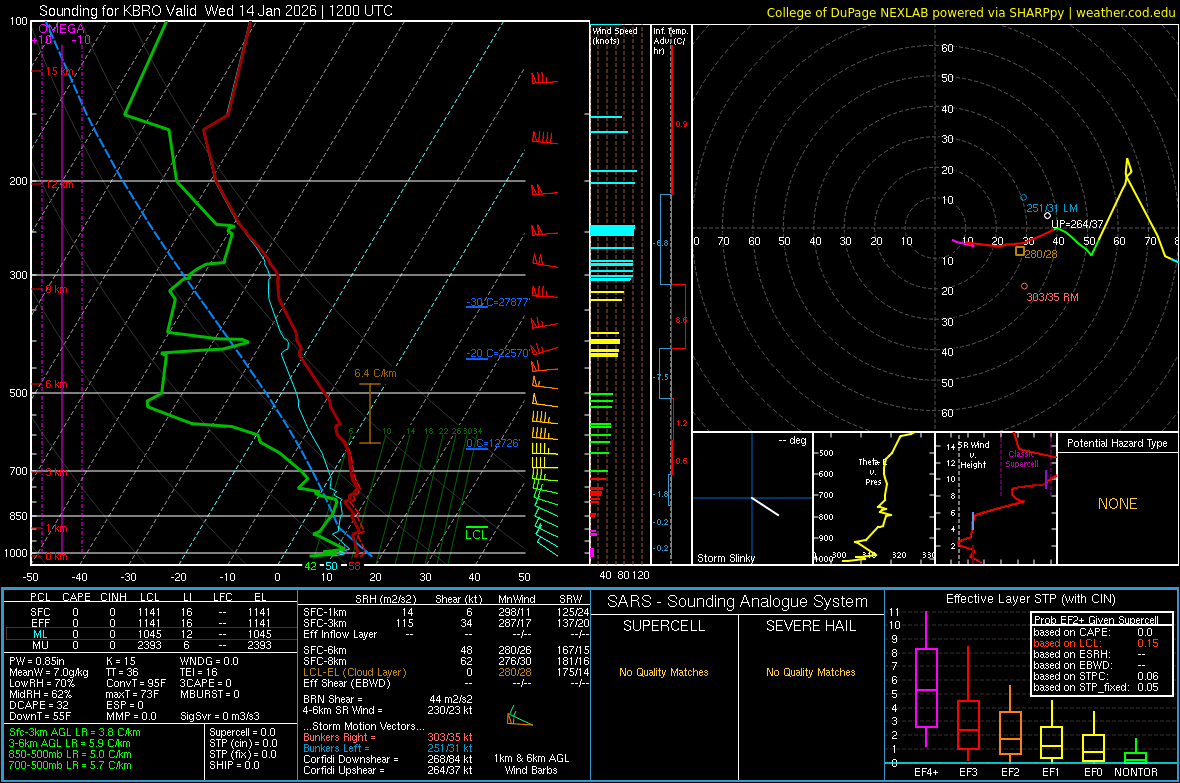This screenshot has width=1180, height=783.
Task: Click the Storm Slinky label
Action: tap(725, 558)
